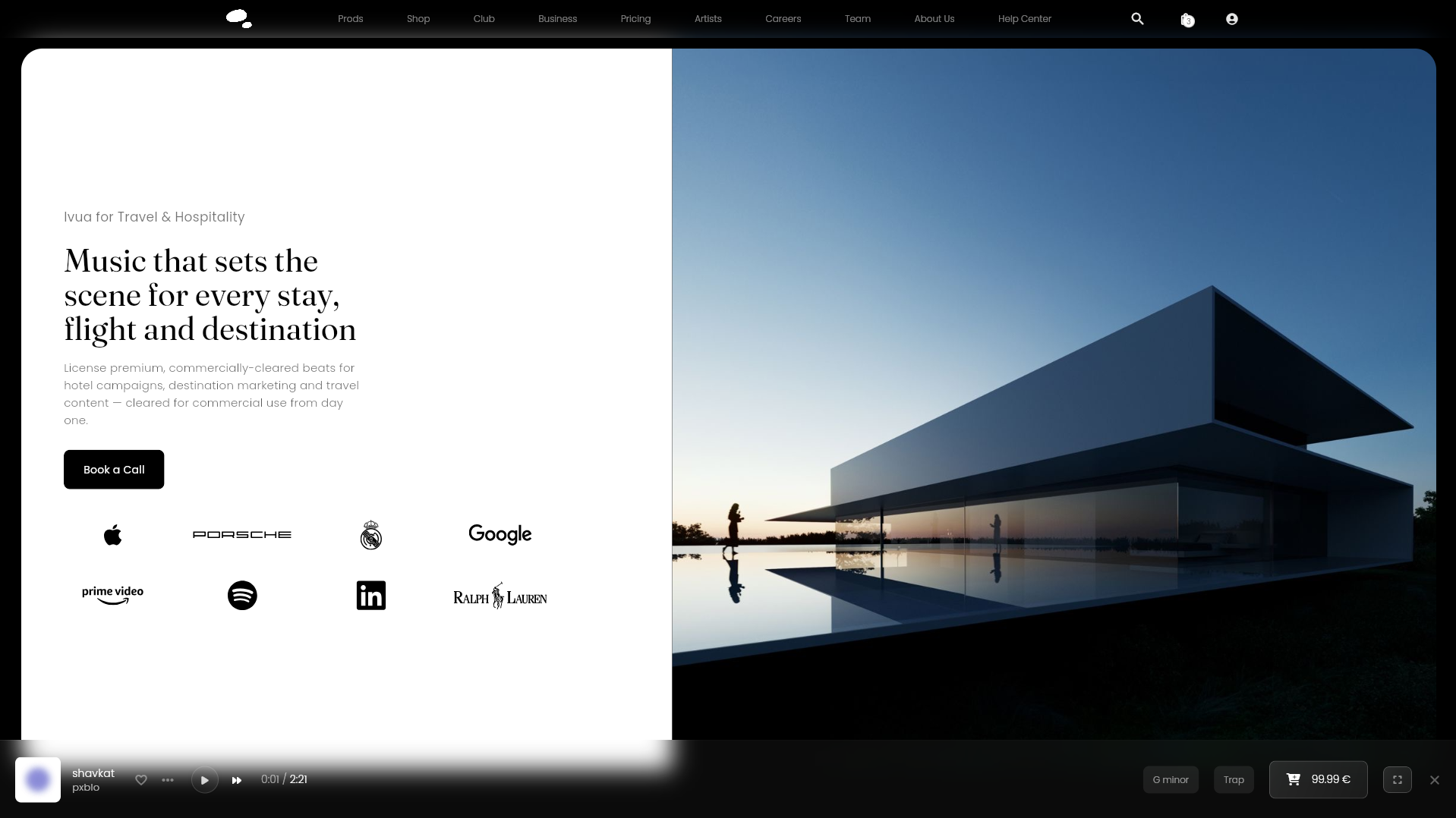
Task: Add track to cart for 99.99 €
Action: [x=1319, y=779]
